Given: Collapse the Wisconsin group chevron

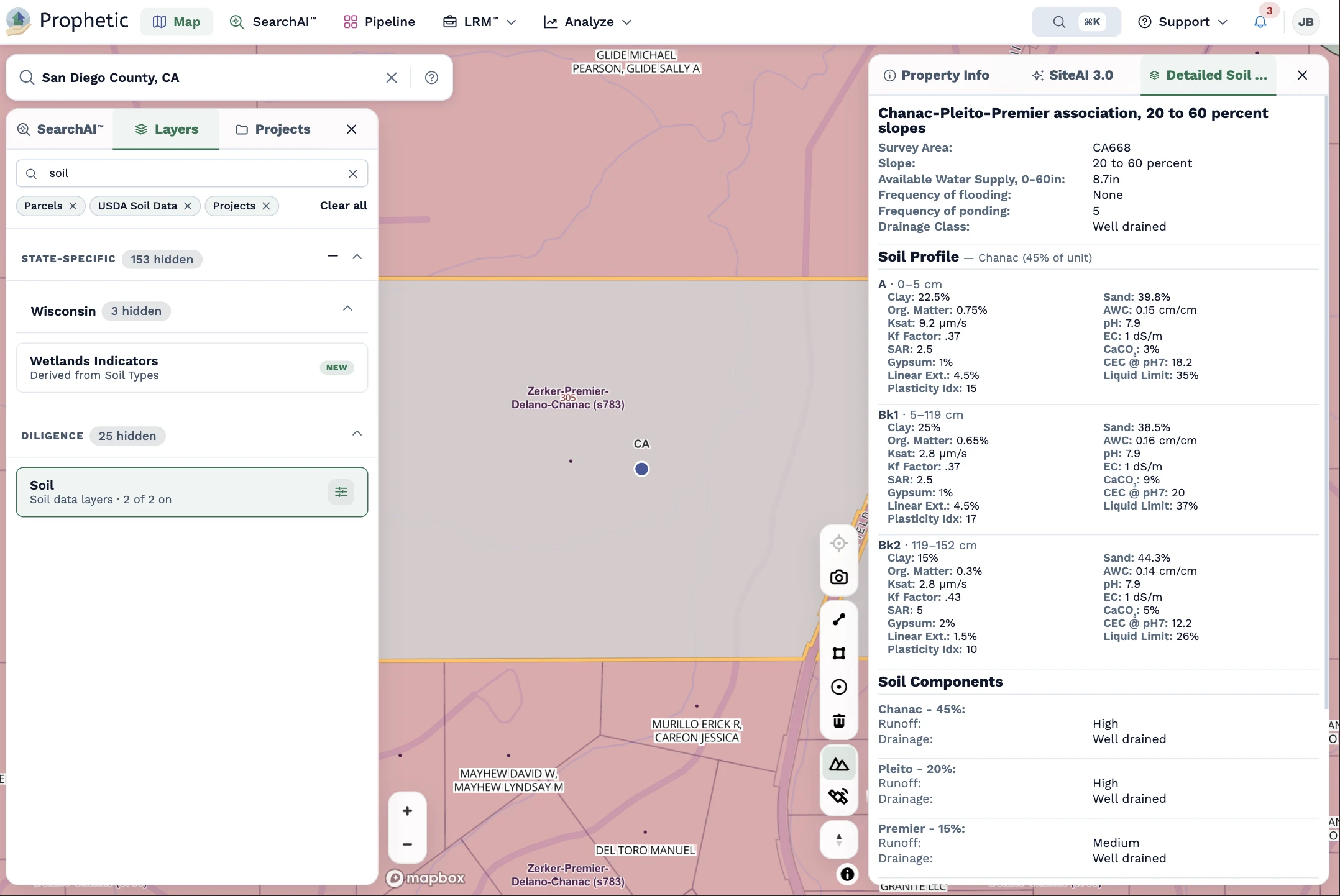Looking at the screenshot, I should pyautogui.click(x=348, y=309).
